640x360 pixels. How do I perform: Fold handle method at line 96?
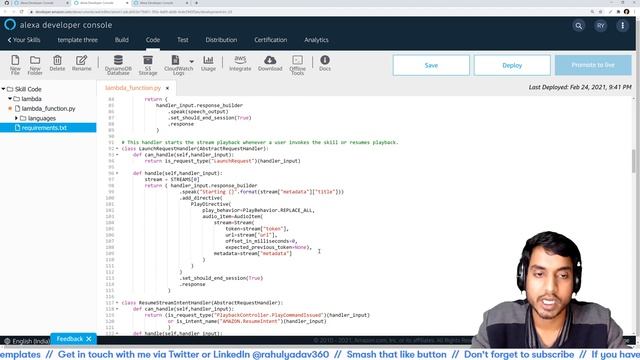[117, 173]
